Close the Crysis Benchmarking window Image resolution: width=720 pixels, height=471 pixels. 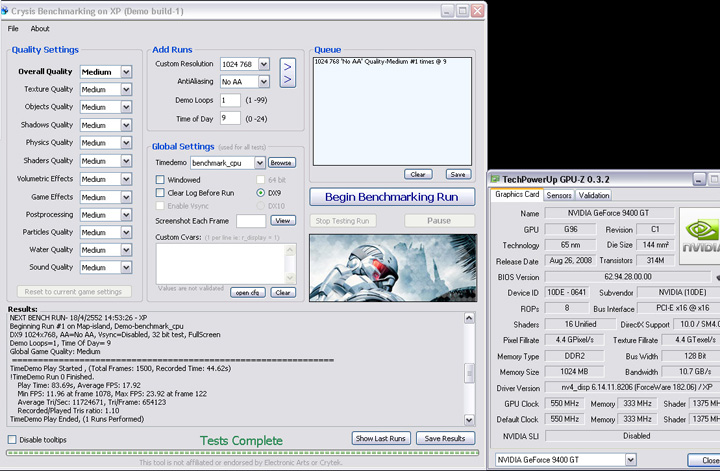click(478, 11)
